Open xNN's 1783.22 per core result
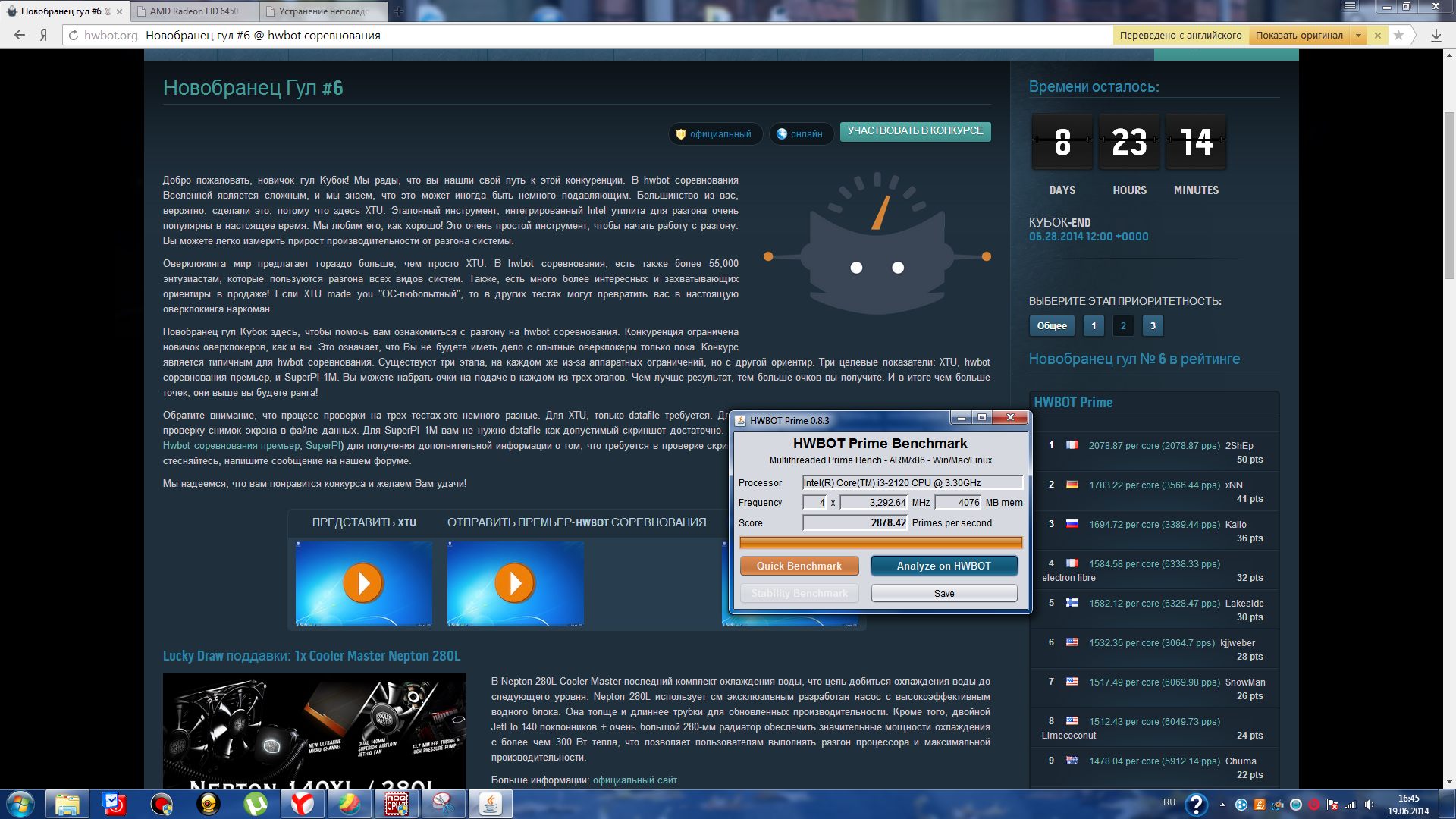The image size is (1456, 819). click(x=1154, y=485)
